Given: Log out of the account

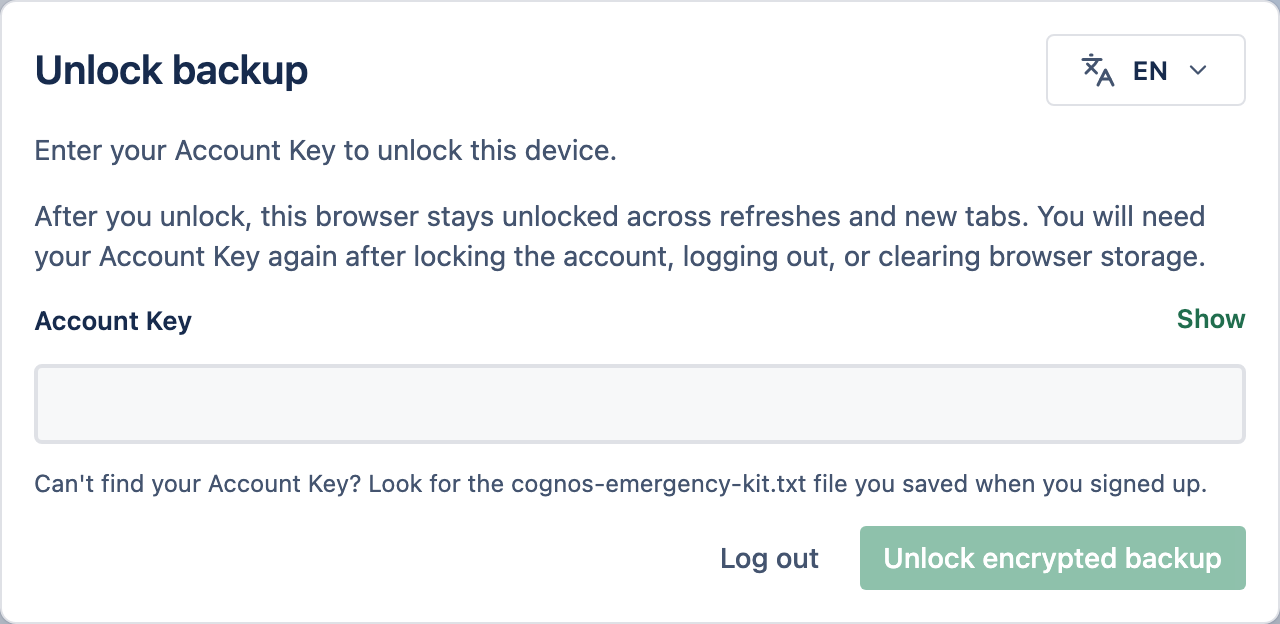Looking at the screenshot, I should tap(769, 558).
